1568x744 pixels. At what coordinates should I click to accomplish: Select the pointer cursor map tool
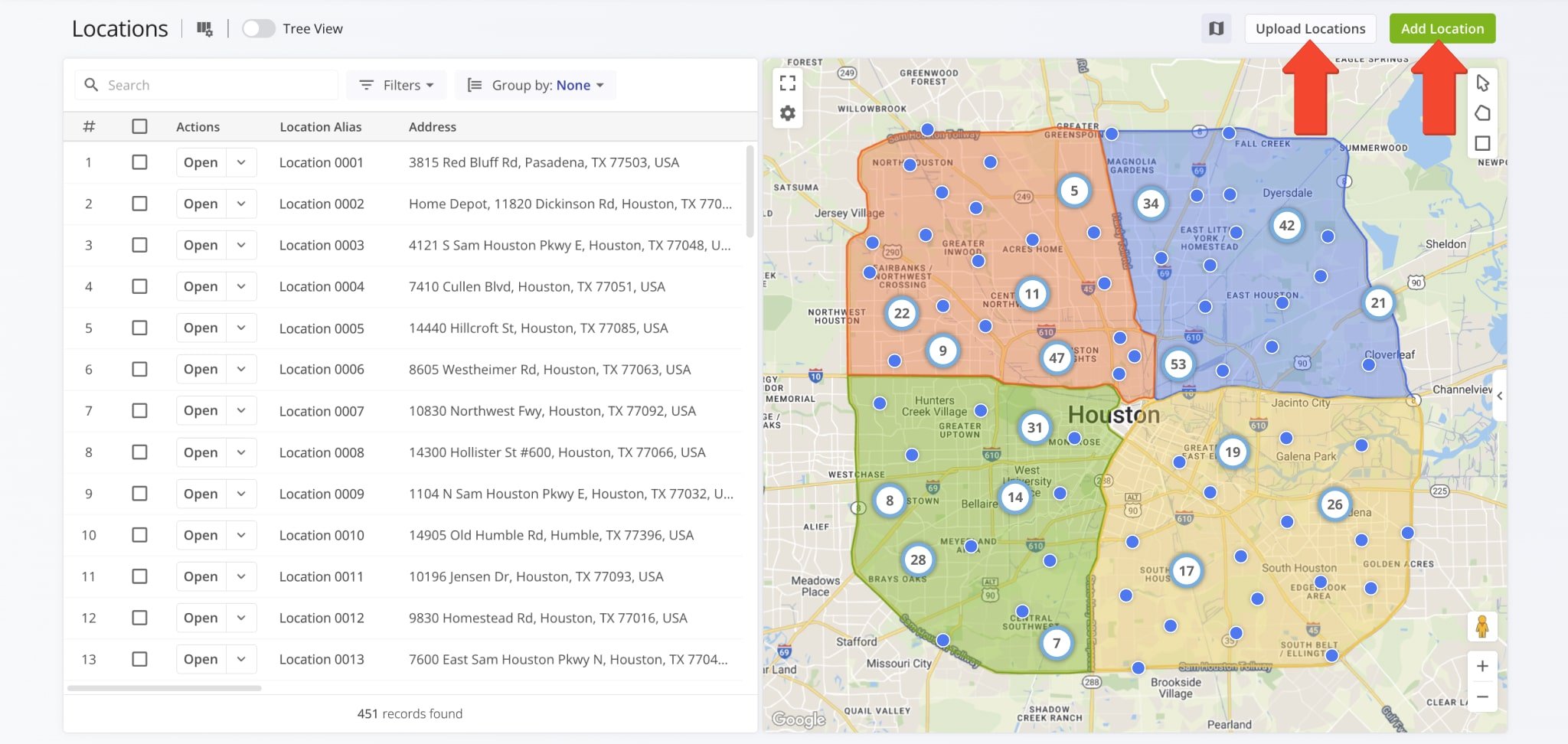point(1482,83)
